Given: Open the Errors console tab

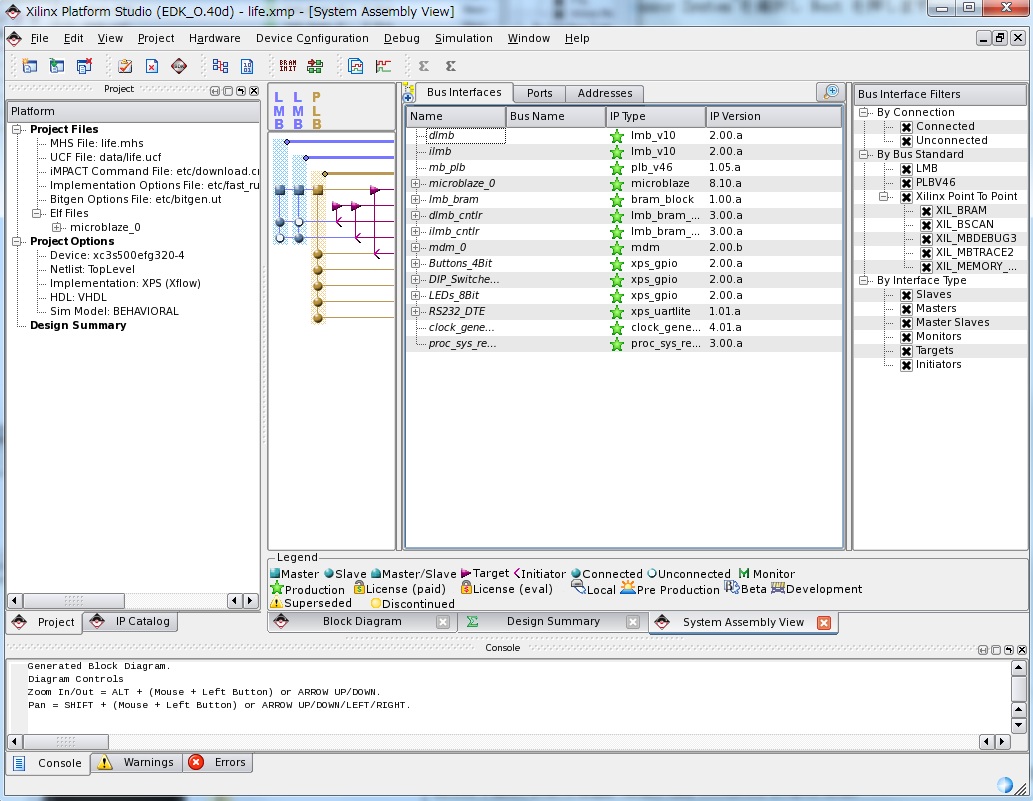Looking at the screenshot, I should point(217,762).
